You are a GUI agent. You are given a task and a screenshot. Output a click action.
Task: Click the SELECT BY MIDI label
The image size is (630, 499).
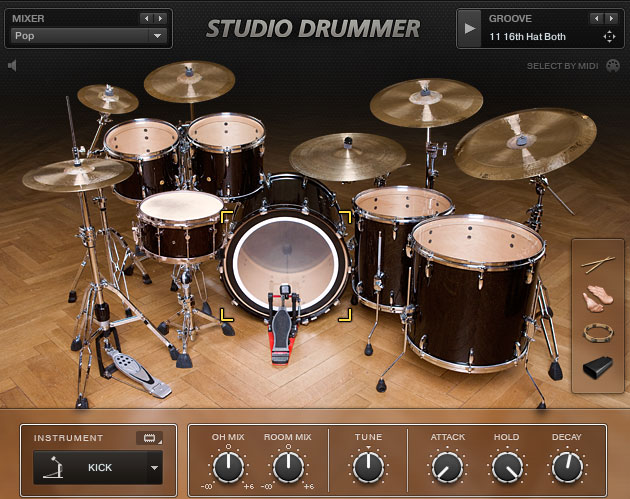(562, 66)
